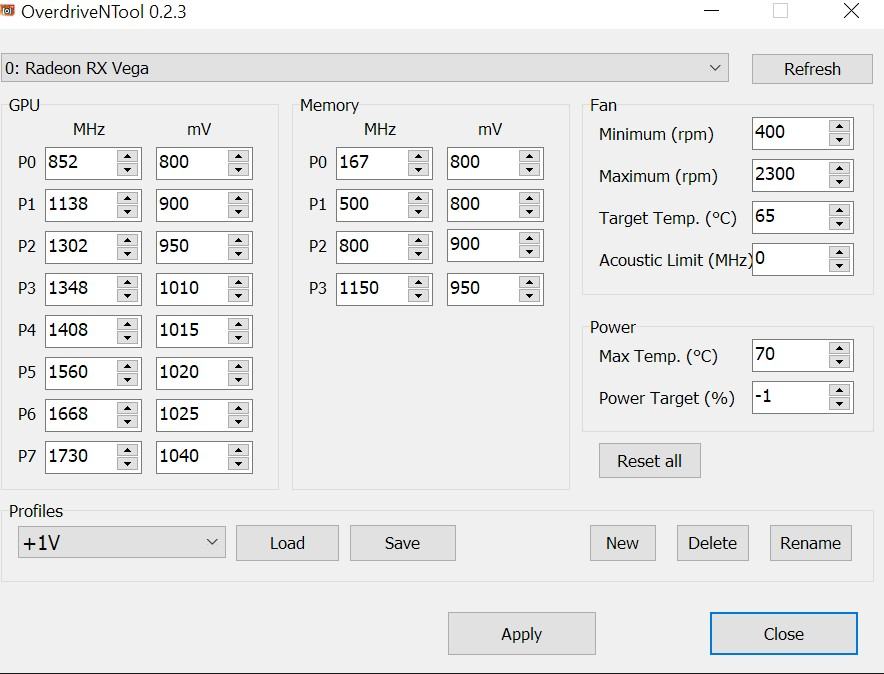Screen dimensions: 884x674
Task: Decrease GPU P3 MHz with down arrow
Action: [x=128, y=296]
